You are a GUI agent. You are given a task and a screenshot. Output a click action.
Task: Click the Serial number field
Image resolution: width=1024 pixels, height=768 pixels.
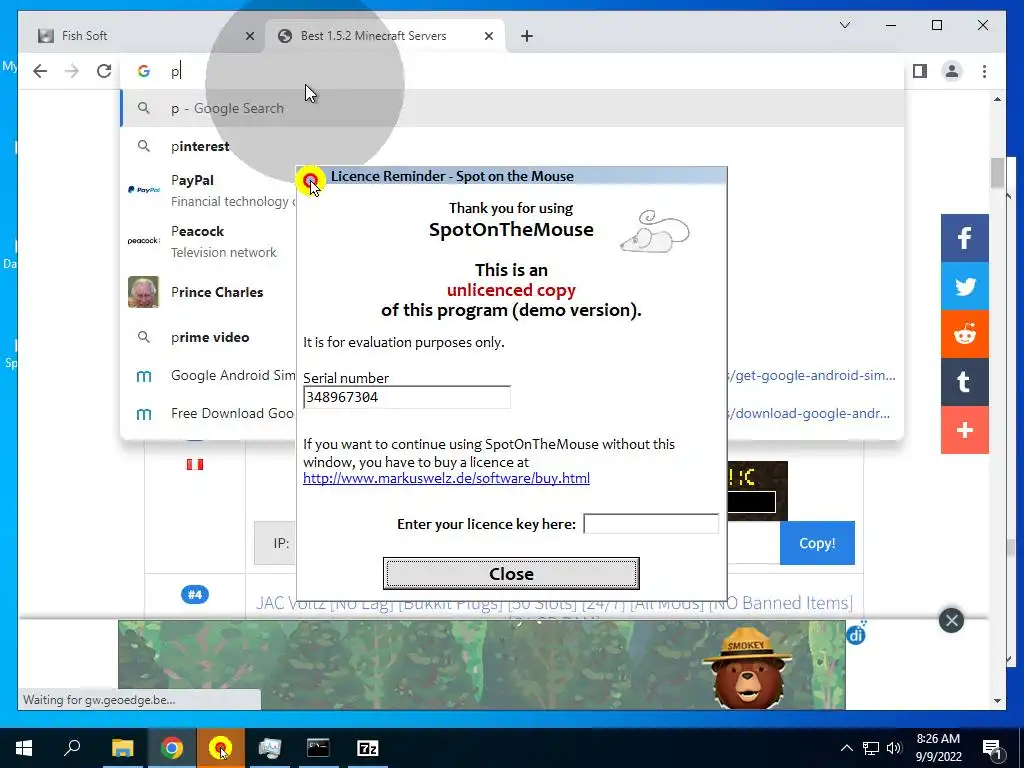pos(407,397)
